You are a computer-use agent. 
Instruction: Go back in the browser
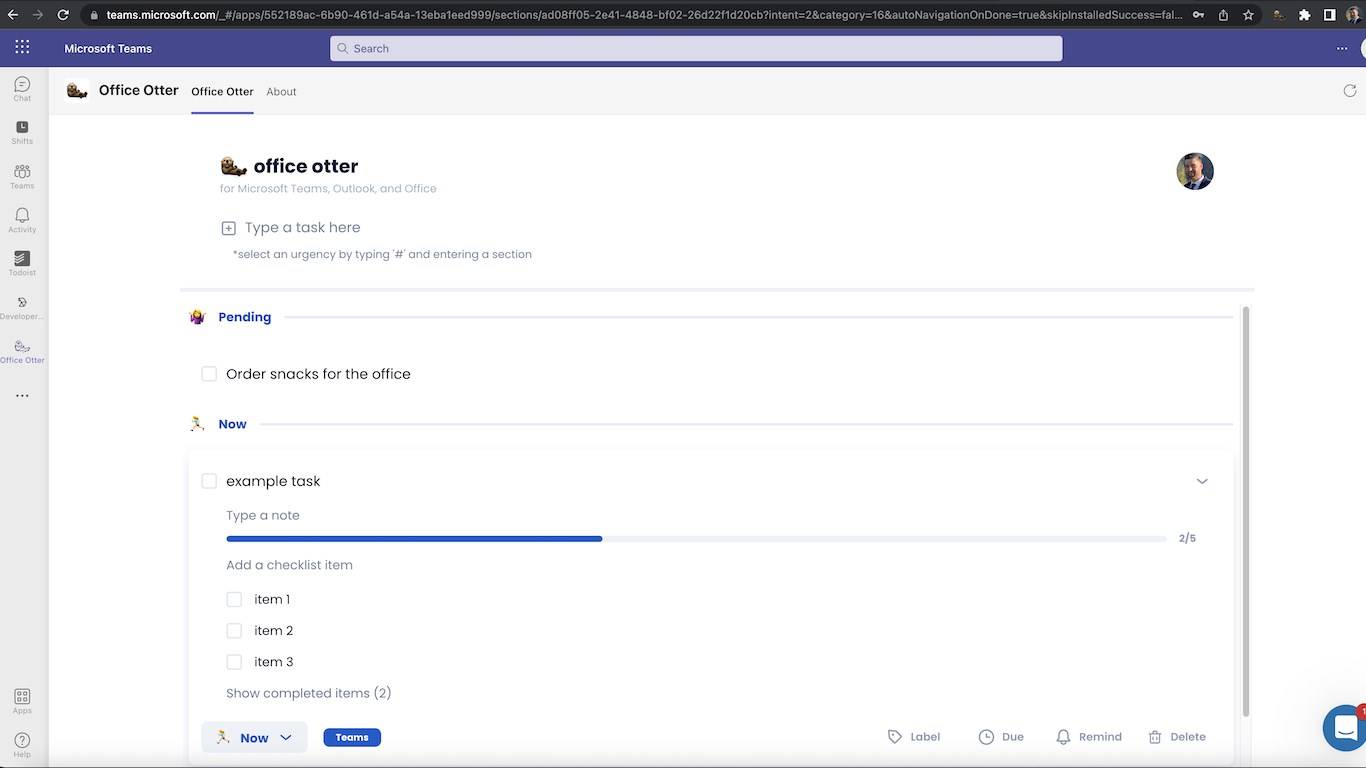tap(12, 15)
